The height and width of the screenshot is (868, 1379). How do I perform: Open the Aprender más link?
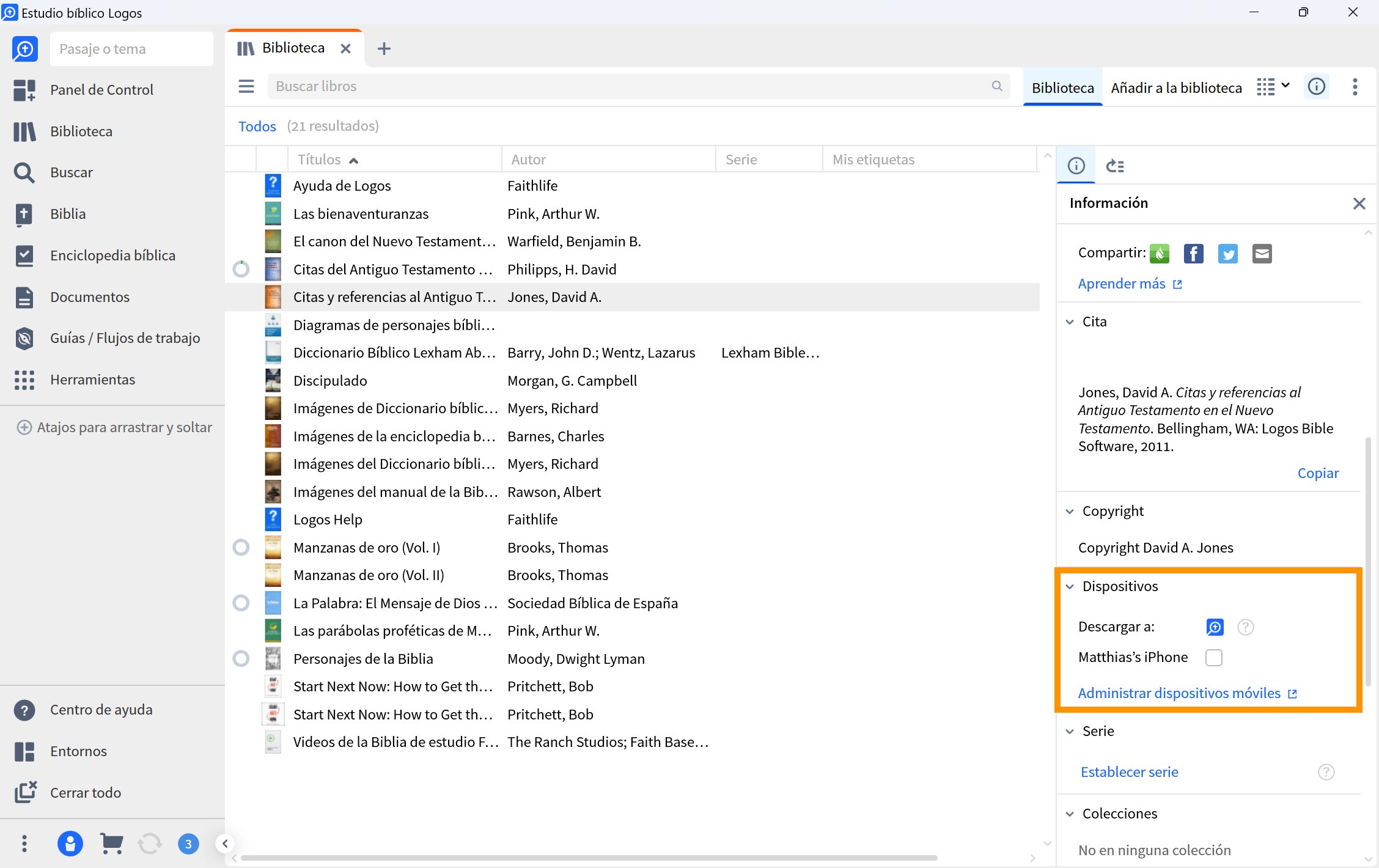[1130, 284]
